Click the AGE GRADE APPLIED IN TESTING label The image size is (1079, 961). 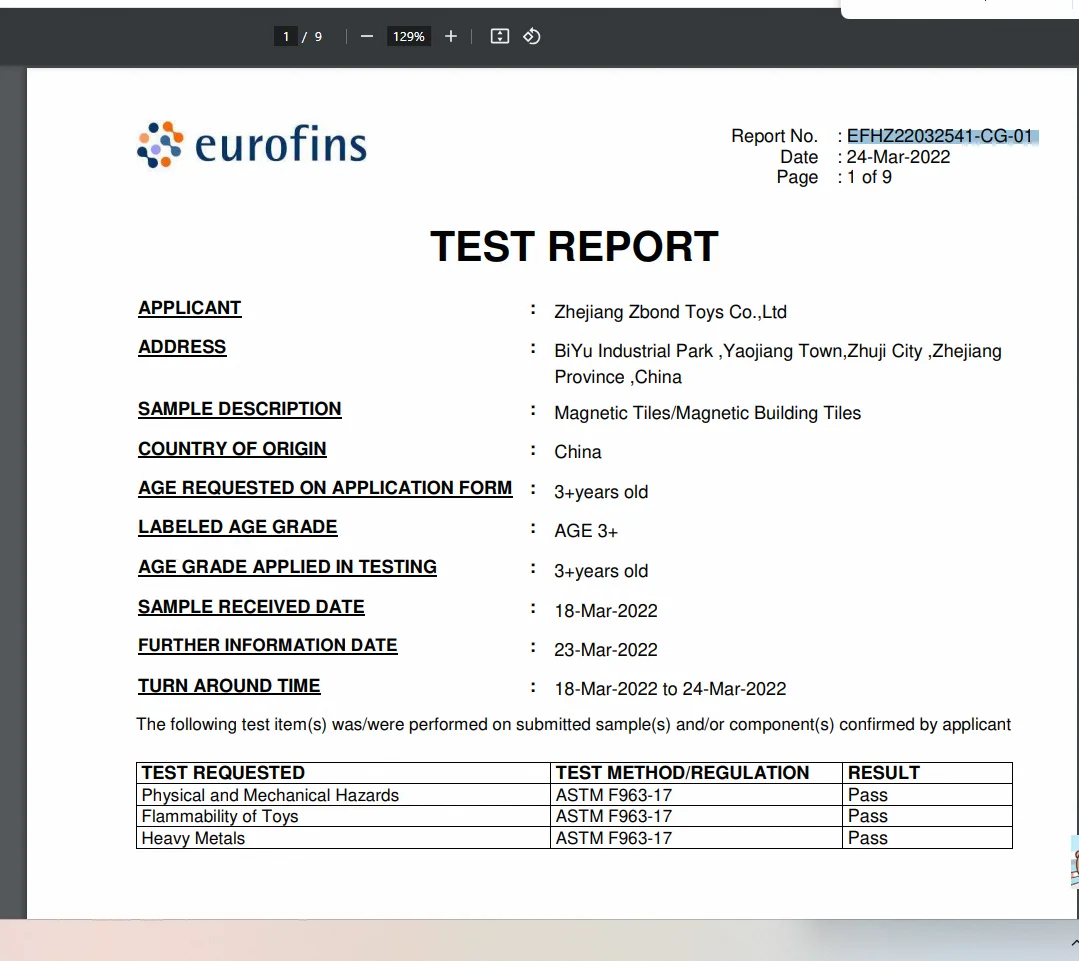[x=287, y=567]
